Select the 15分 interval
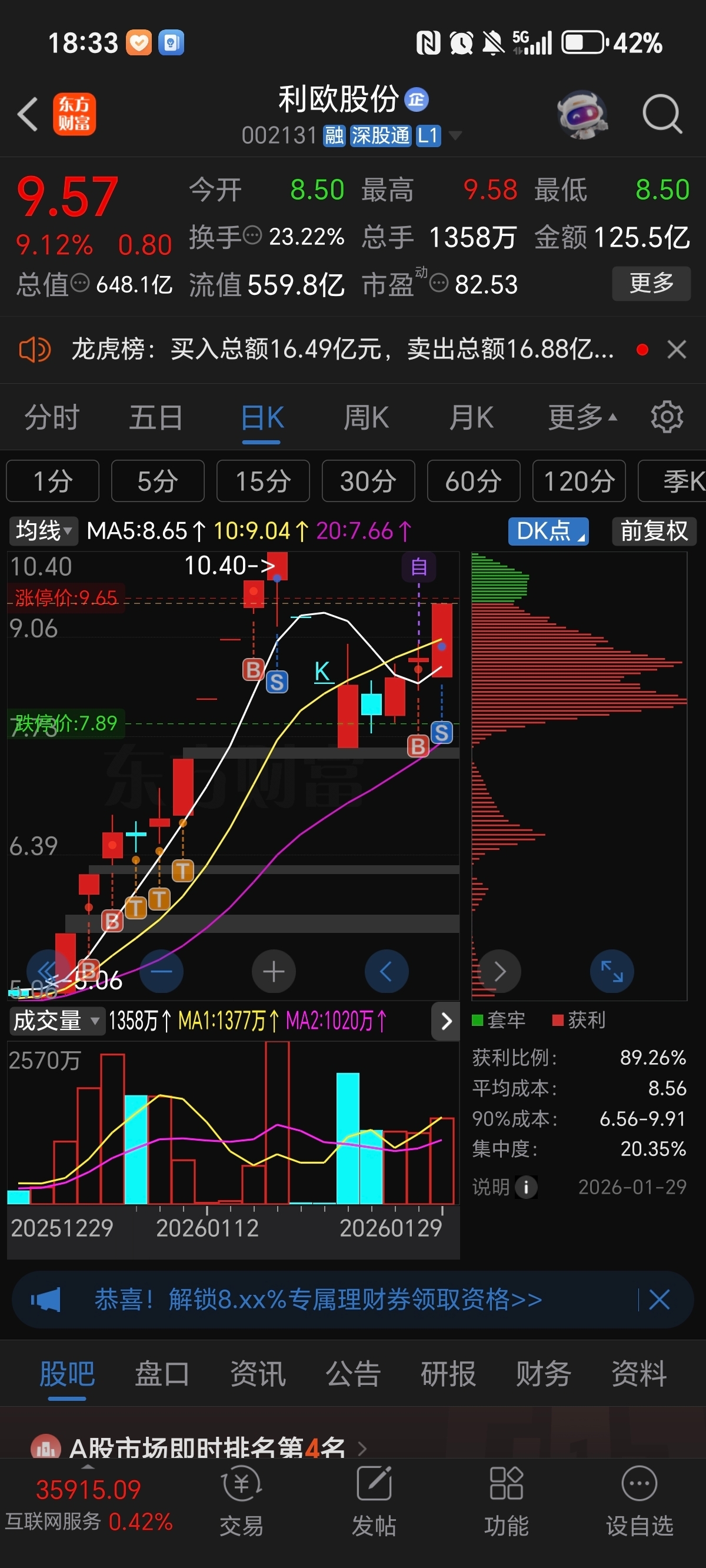 pyautogui.click(x=263, y=481)
